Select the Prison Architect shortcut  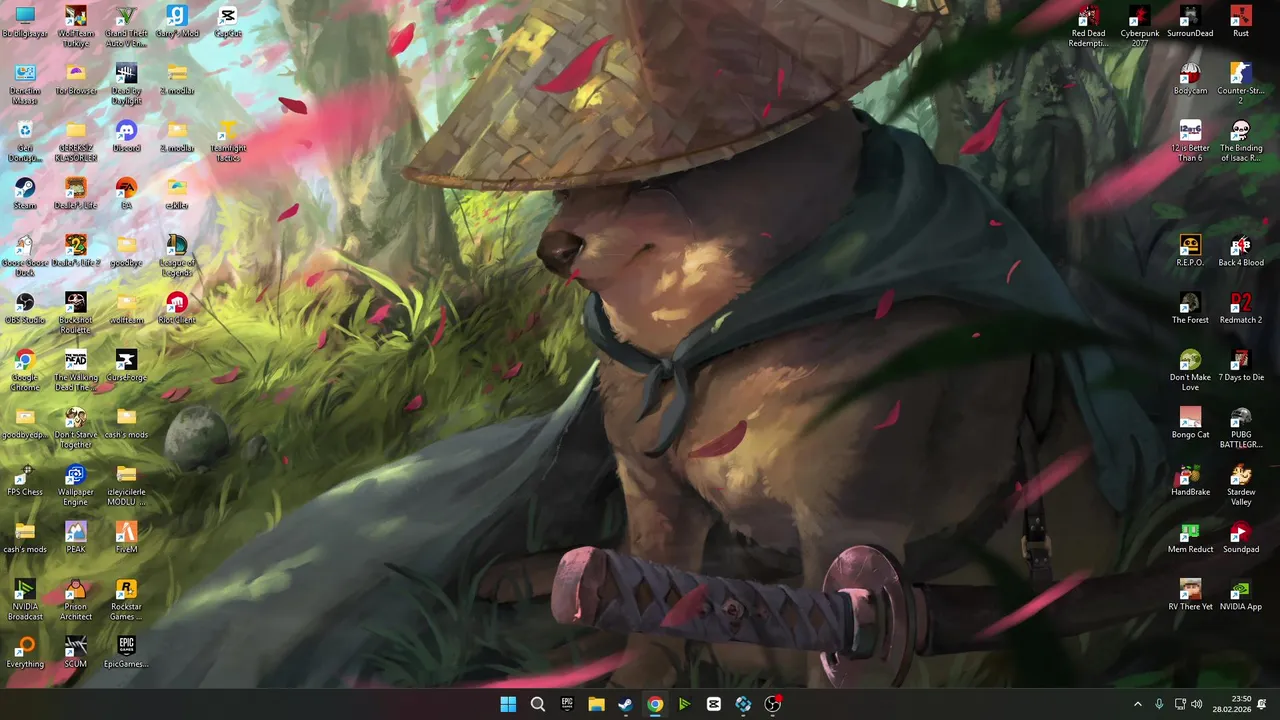tap(76, 600)
